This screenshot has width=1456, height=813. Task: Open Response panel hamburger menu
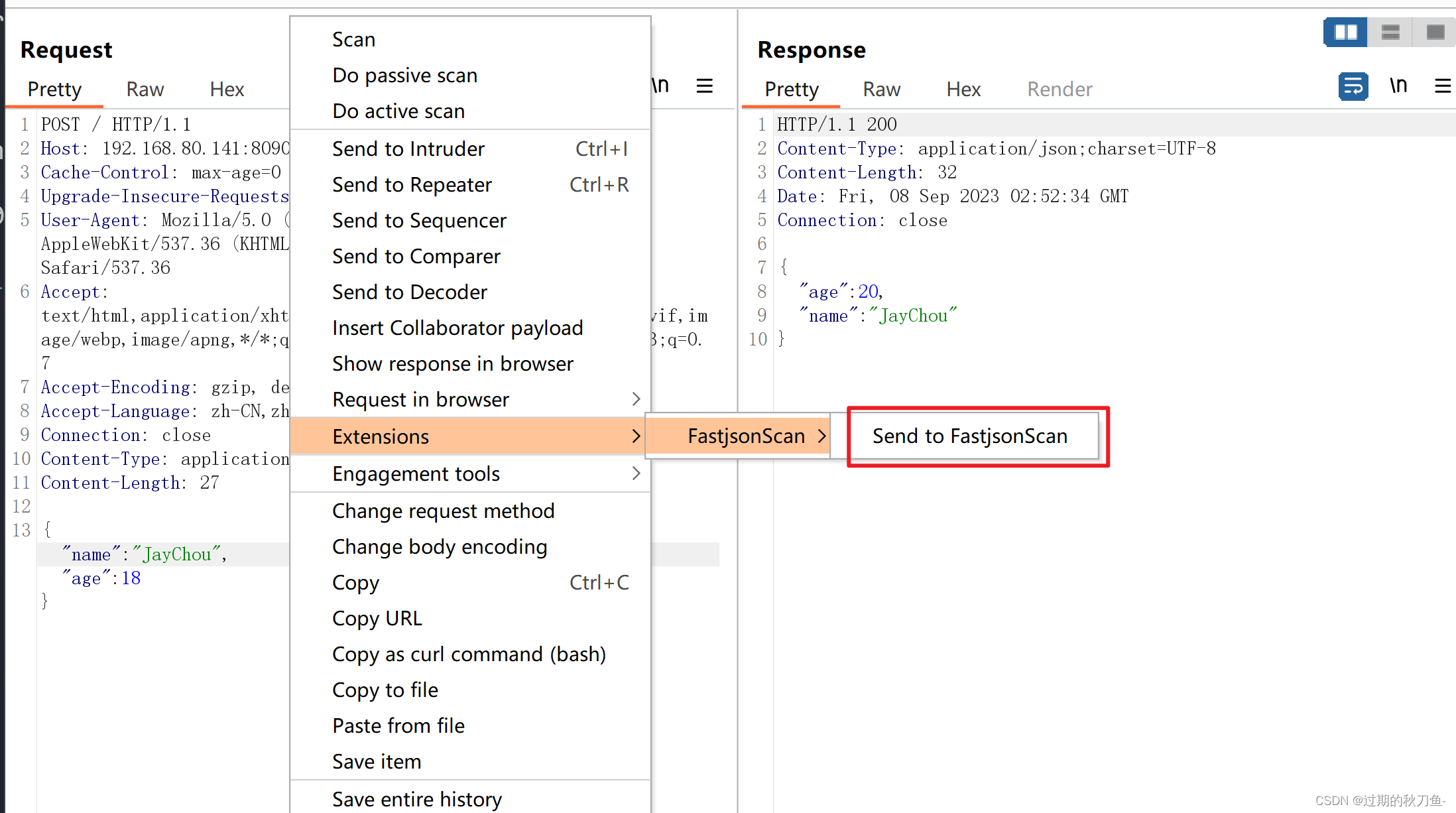(1443, 86)
